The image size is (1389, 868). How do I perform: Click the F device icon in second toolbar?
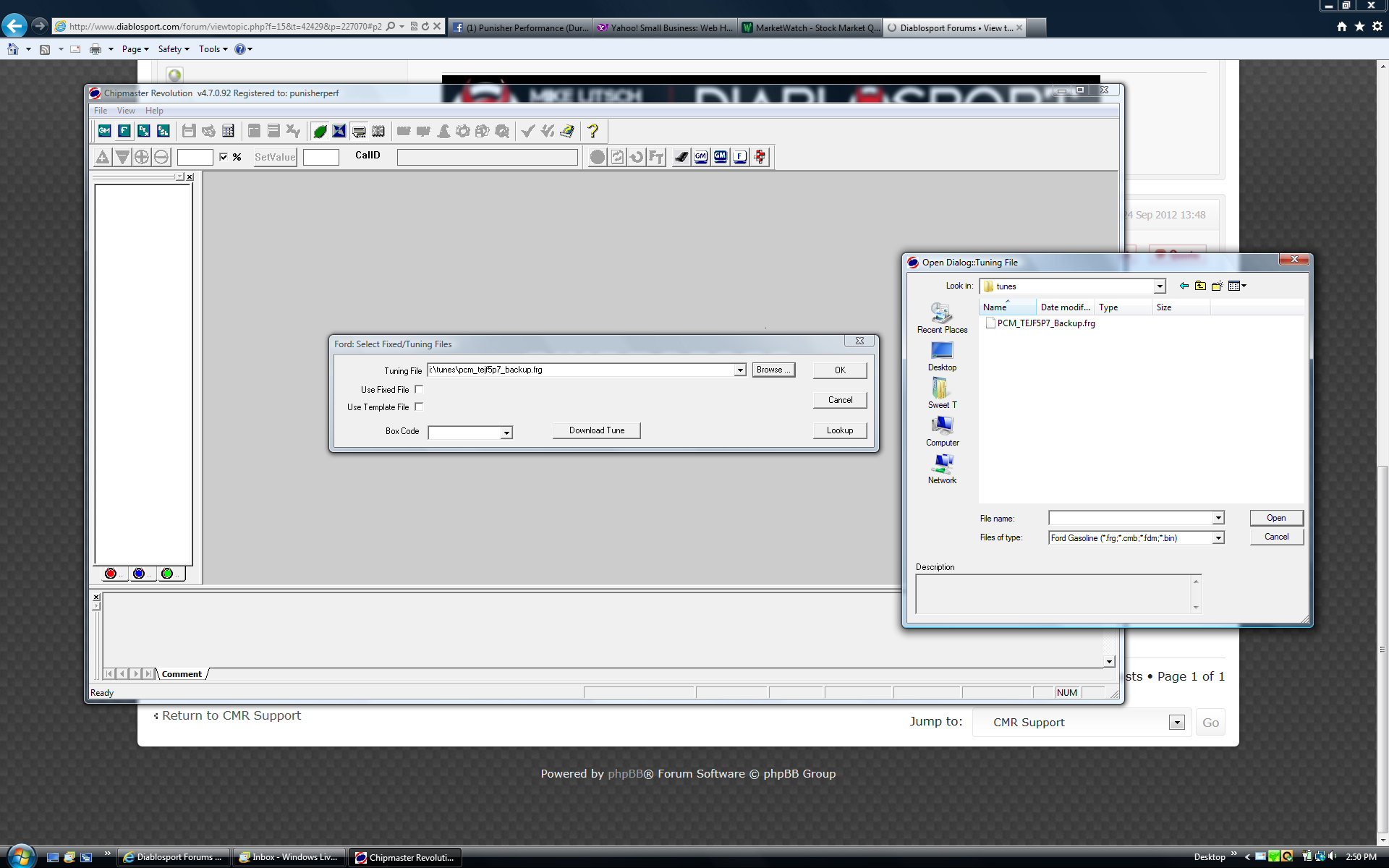tap(740, 157)
